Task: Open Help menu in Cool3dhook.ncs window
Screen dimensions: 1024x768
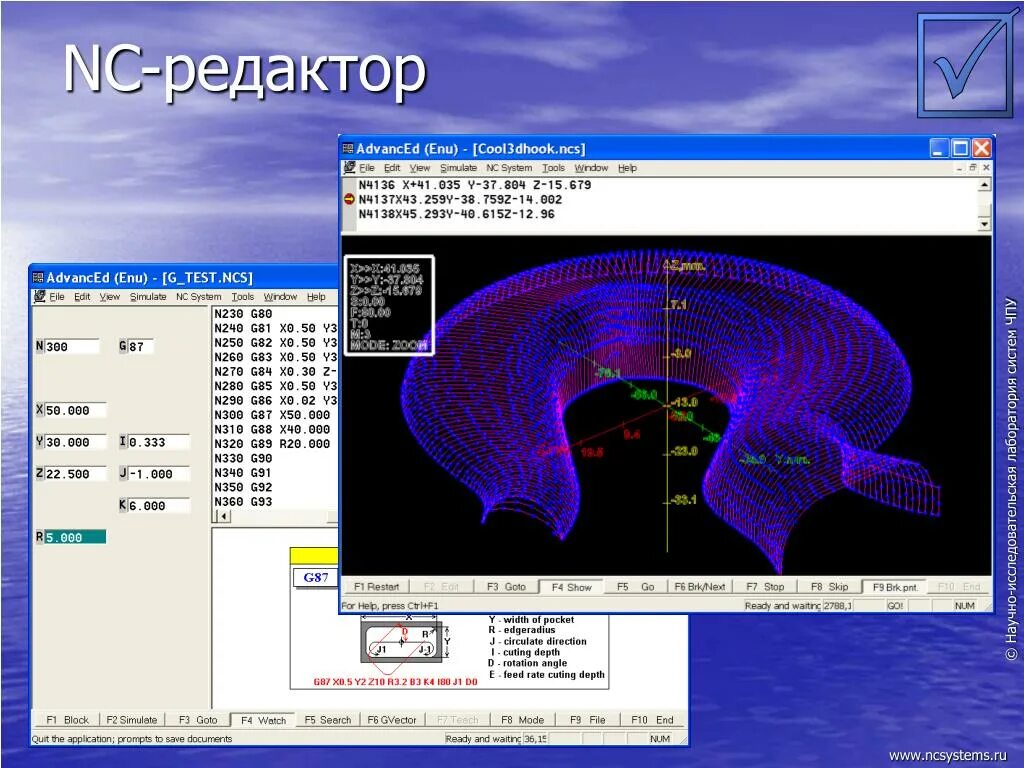Action: point(627,168)
